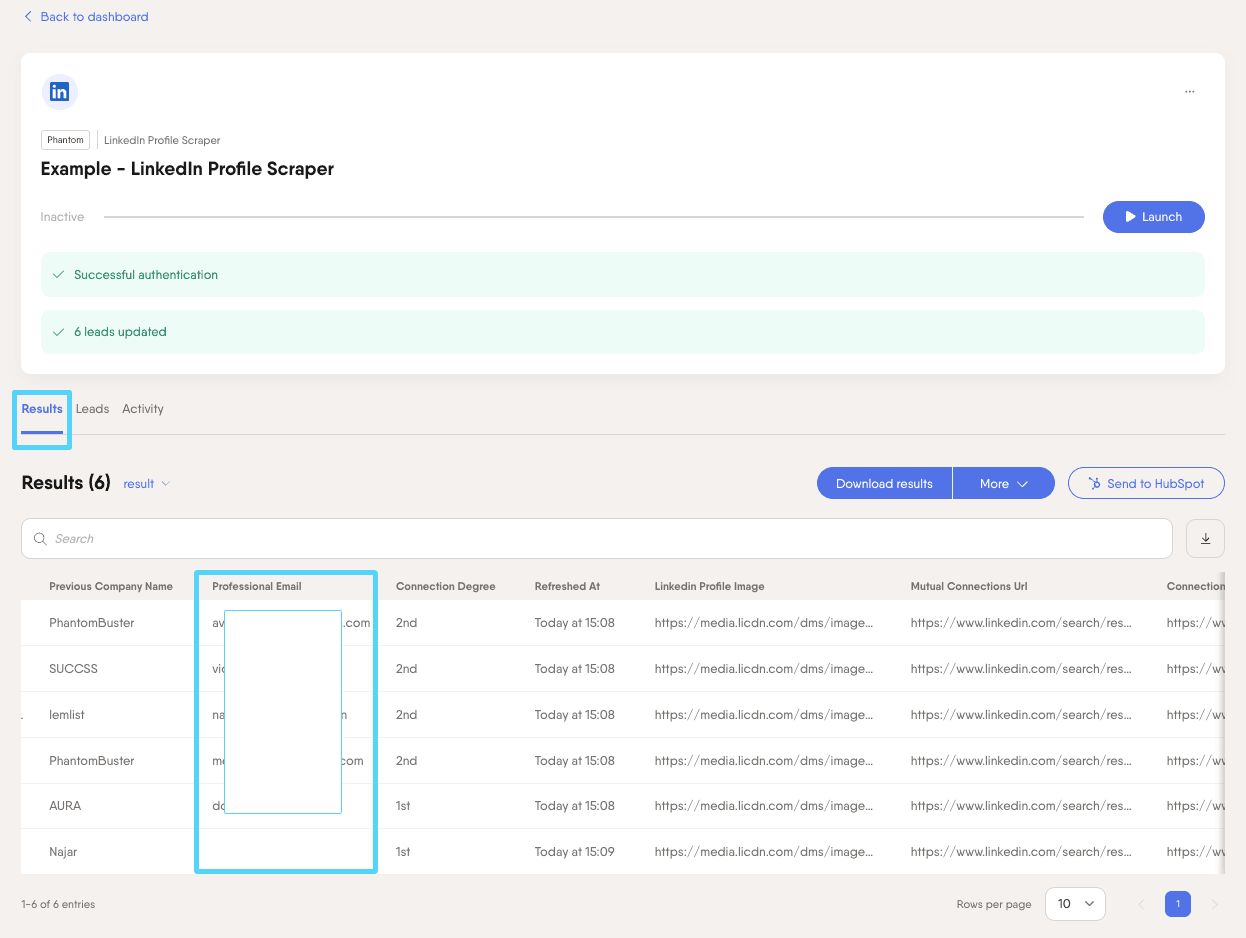Select the SUCCSS company cell
The width and height of the screenshot is (1246, 938).
click(74, 669)
